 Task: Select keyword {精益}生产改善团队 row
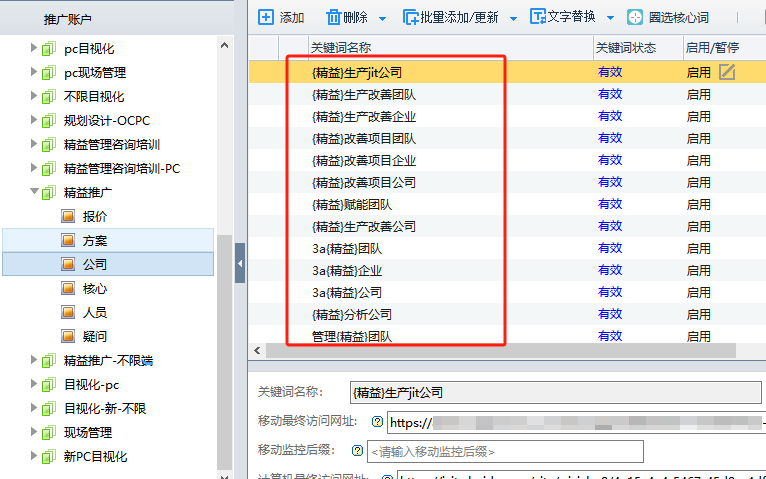pyautogui.click(x=507, y=94)
